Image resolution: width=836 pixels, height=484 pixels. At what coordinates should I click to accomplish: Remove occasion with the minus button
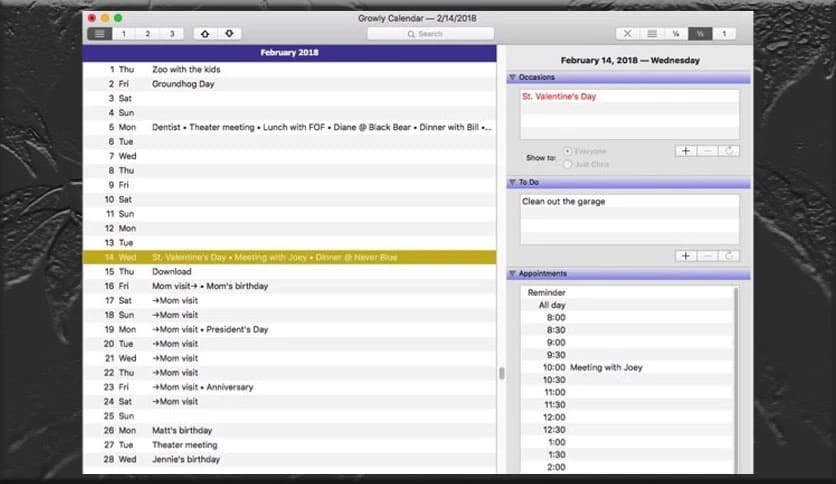click(x=707, y=151)
